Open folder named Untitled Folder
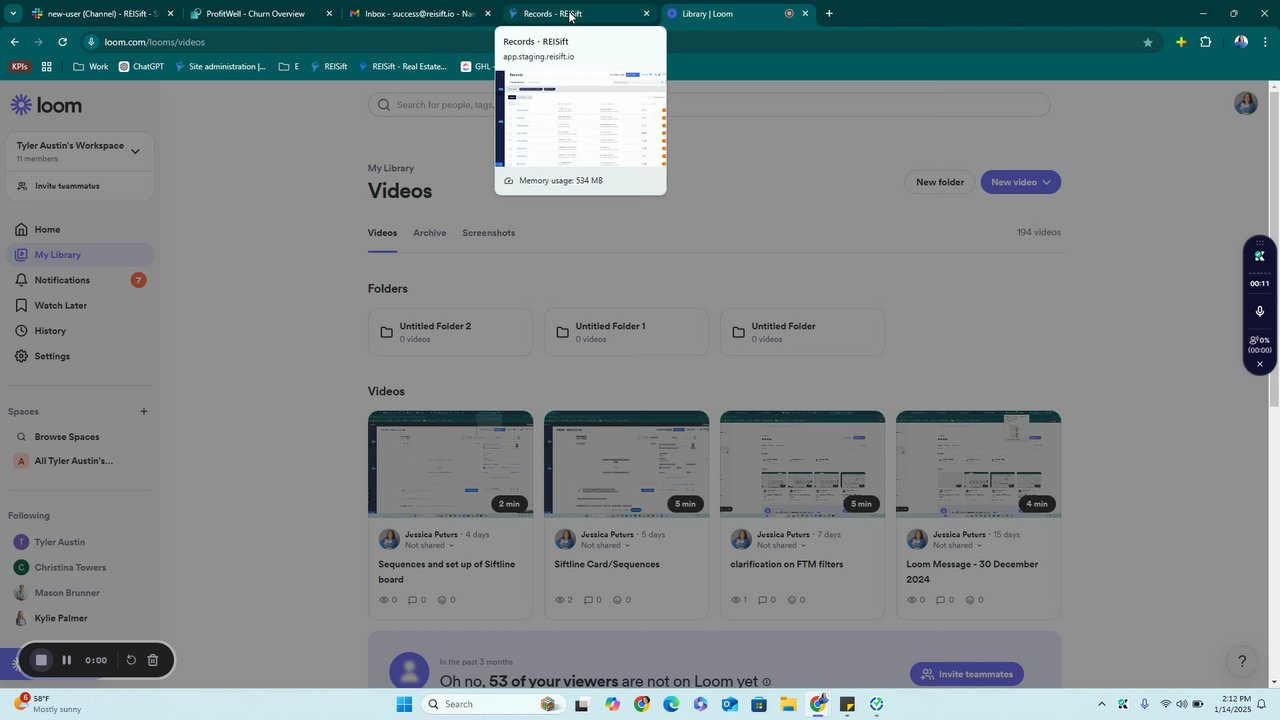1280x720 pixels. [802, 332]
